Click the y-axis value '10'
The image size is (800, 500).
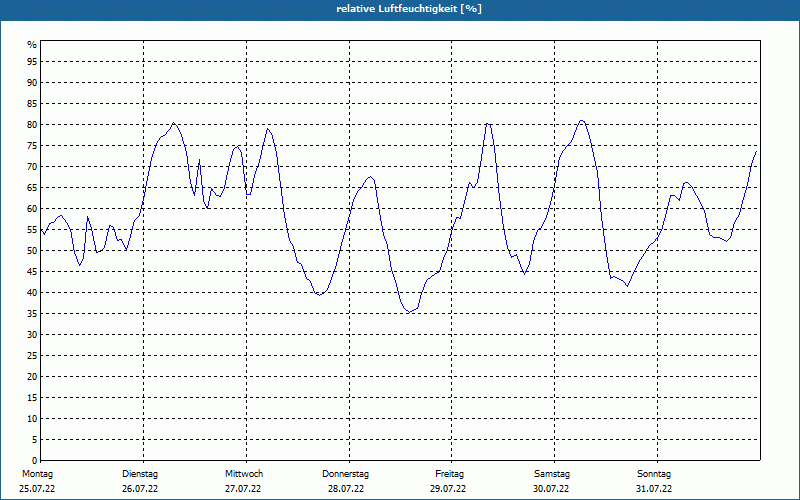point(32,418)
